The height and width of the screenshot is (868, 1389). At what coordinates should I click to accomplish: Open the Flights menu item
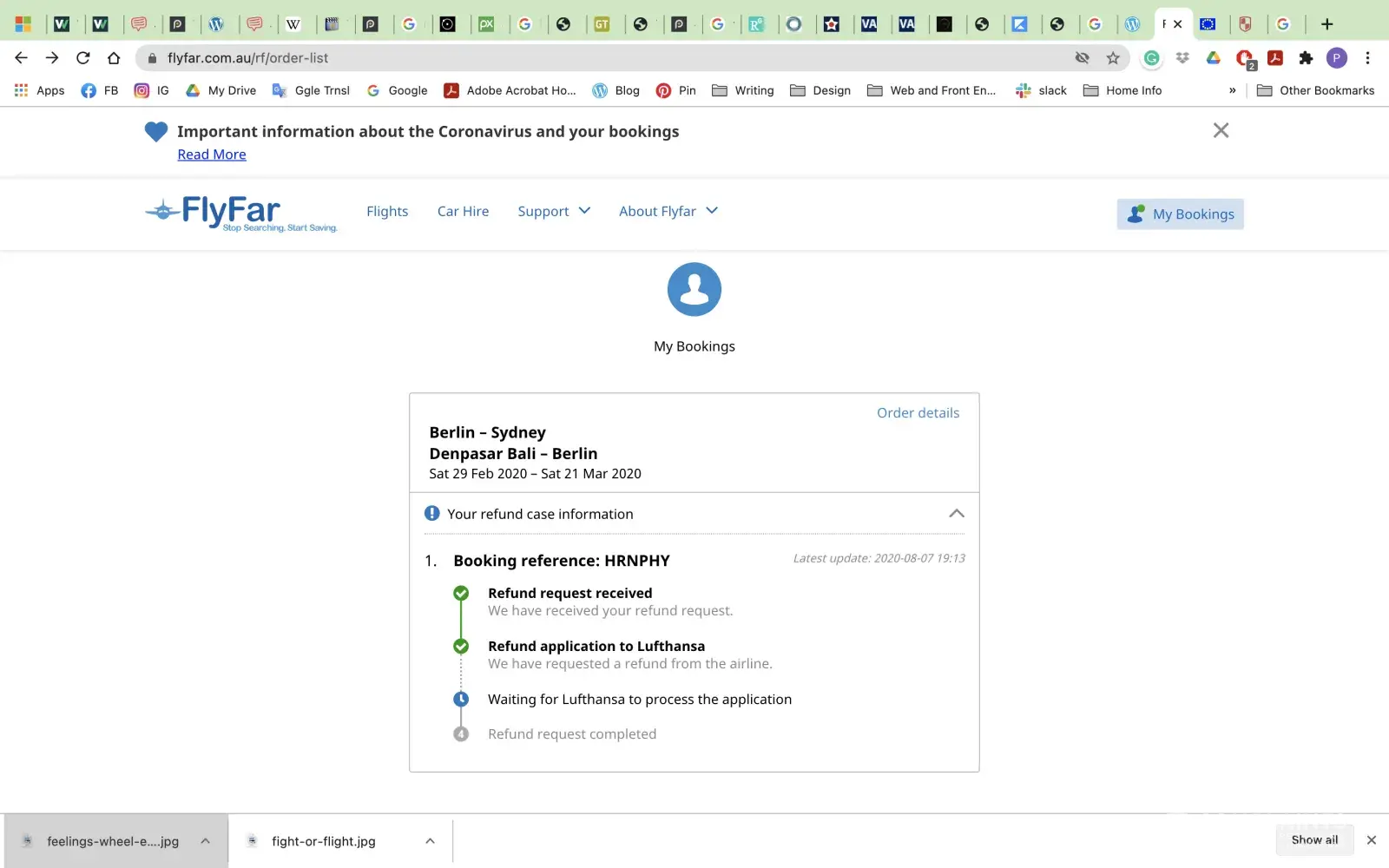tap(387, 211)
